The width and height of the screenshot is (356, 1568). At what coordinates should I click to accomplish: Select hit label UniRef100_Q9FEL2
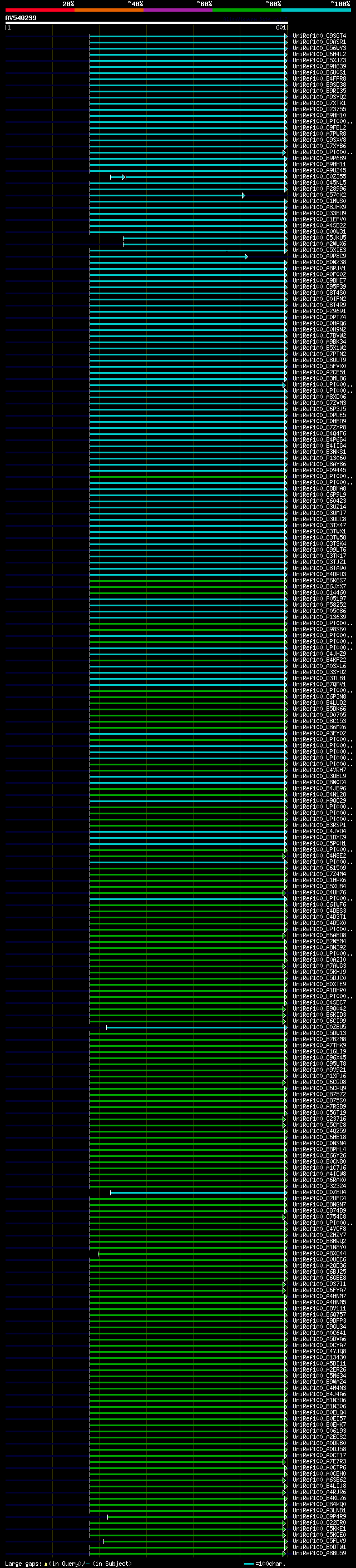pos(319,128)
